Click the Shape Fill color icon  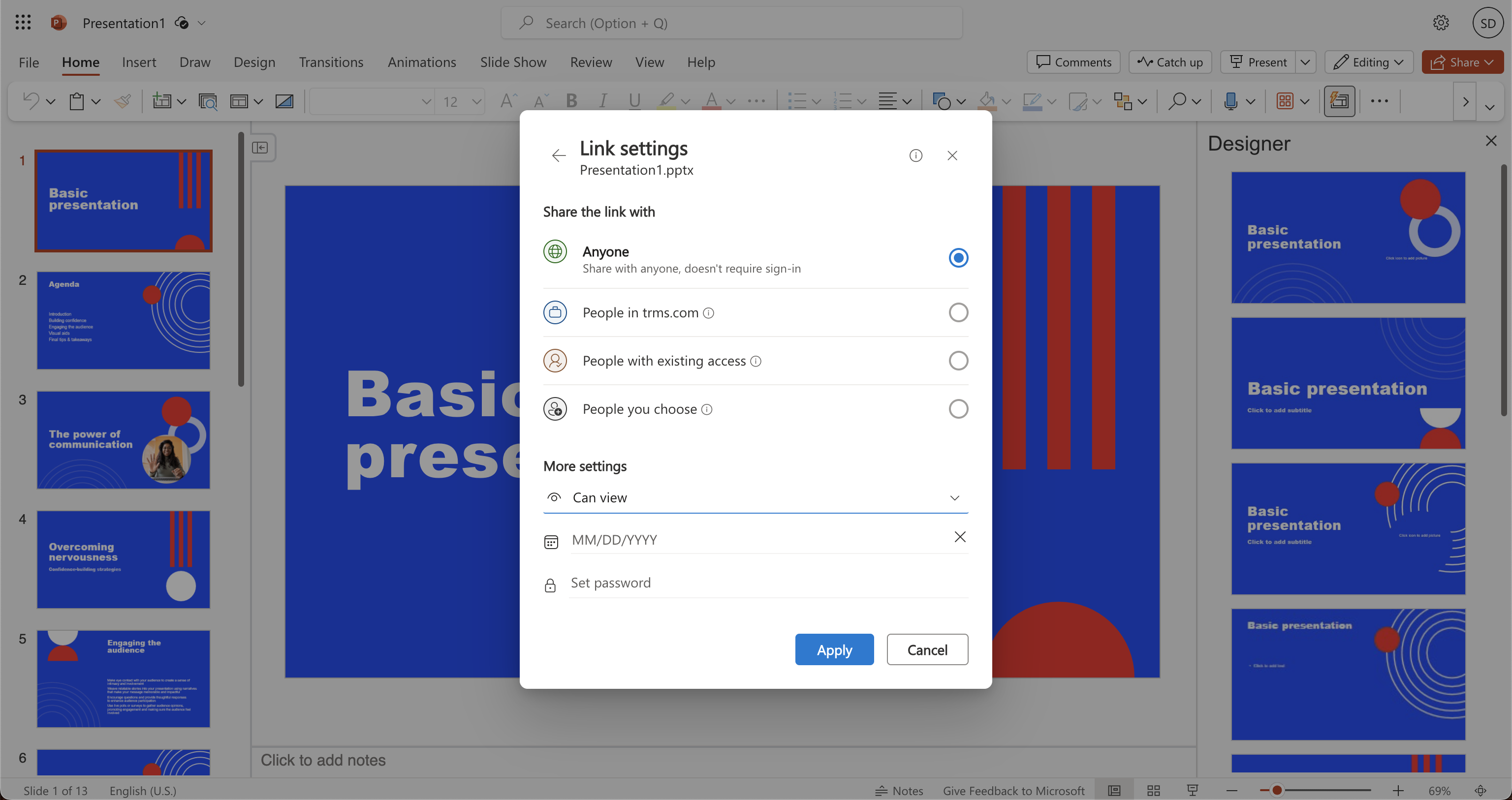pyautogui.click(x=987, y=101)
